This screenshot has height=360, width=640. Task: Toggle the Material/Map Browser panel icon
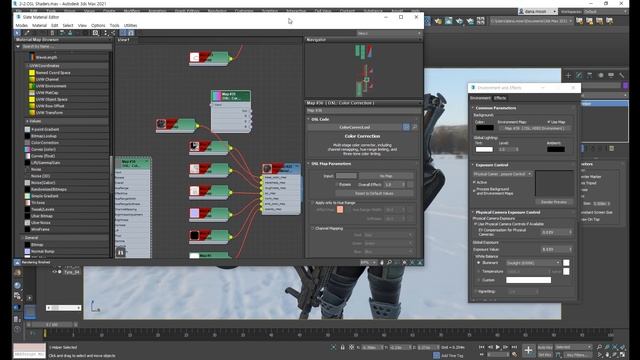pos(123,33)
